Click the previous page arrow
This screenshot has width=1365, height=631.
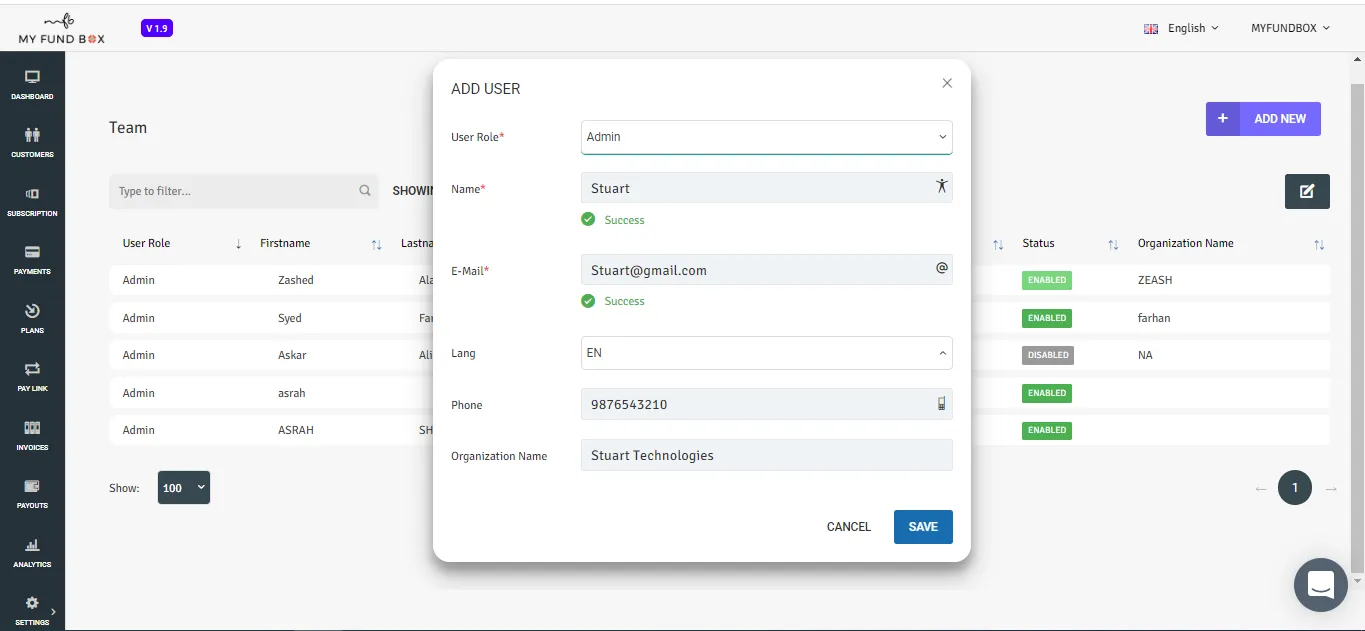coord(1260,489)
